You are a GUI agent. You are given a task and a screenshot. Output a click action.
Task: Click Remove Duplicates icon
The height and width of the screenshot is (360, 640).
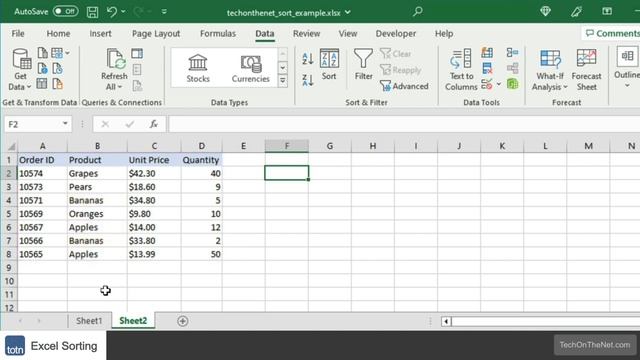point(487,68)
